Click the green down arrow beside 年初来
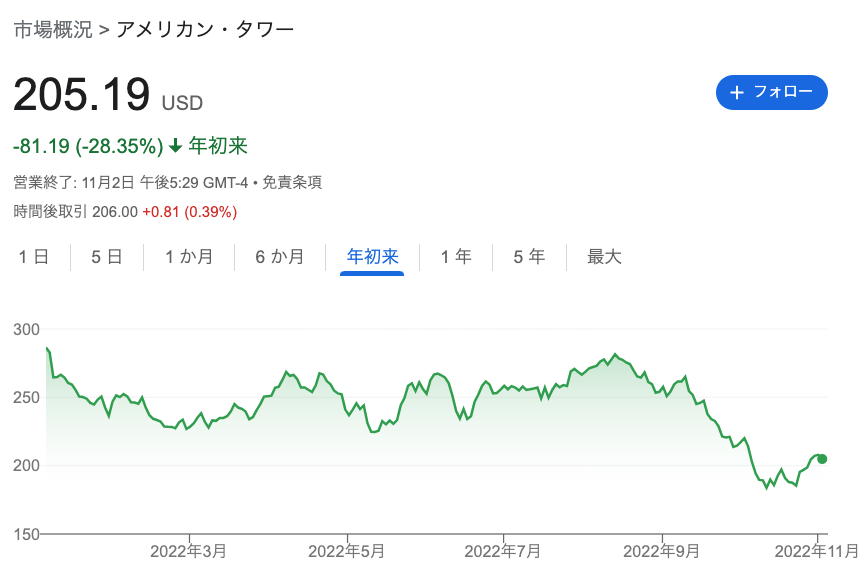This screenshot has height=573, width=866. click(x=175, y=146)
